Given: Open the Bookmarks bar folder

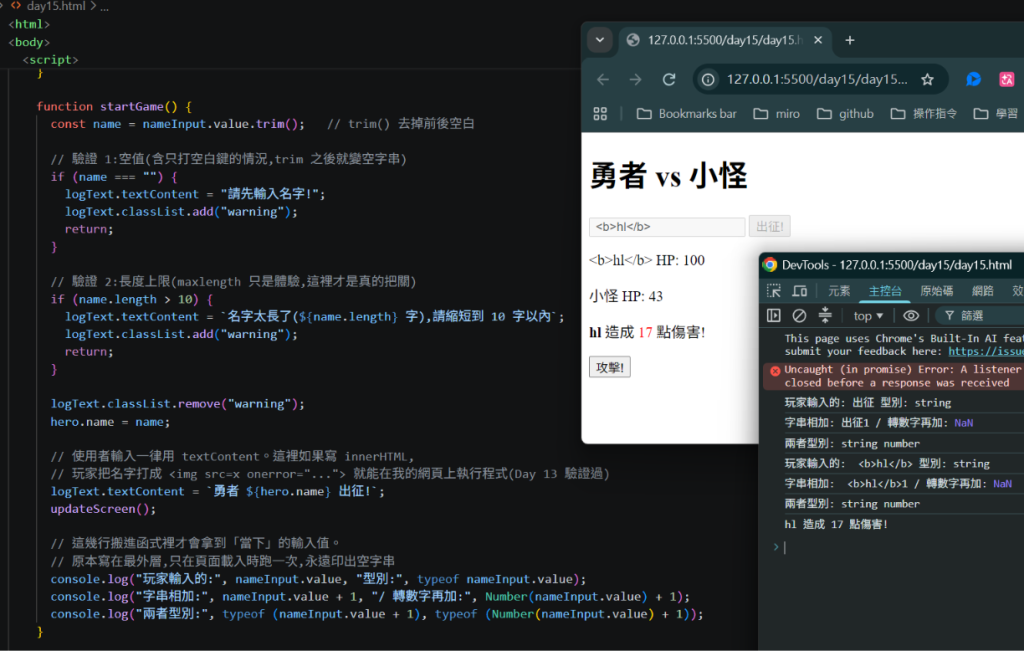Looking at the screenshot, I should coord(686,114).
